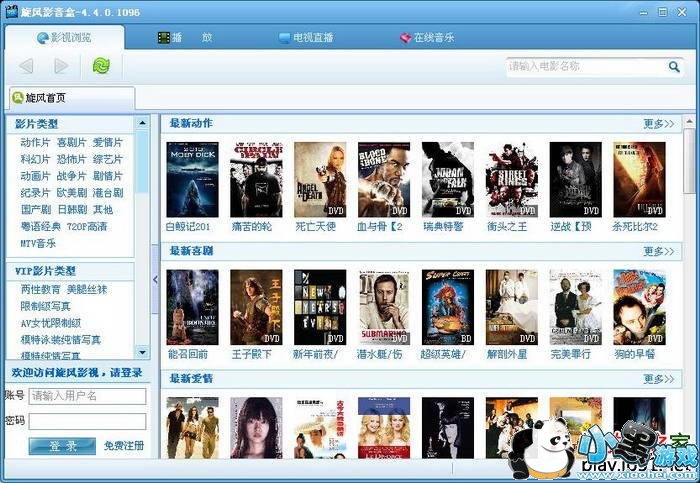Open the Street Kings poster 街头之王
700x483 pixels.
tap(512, 179)
